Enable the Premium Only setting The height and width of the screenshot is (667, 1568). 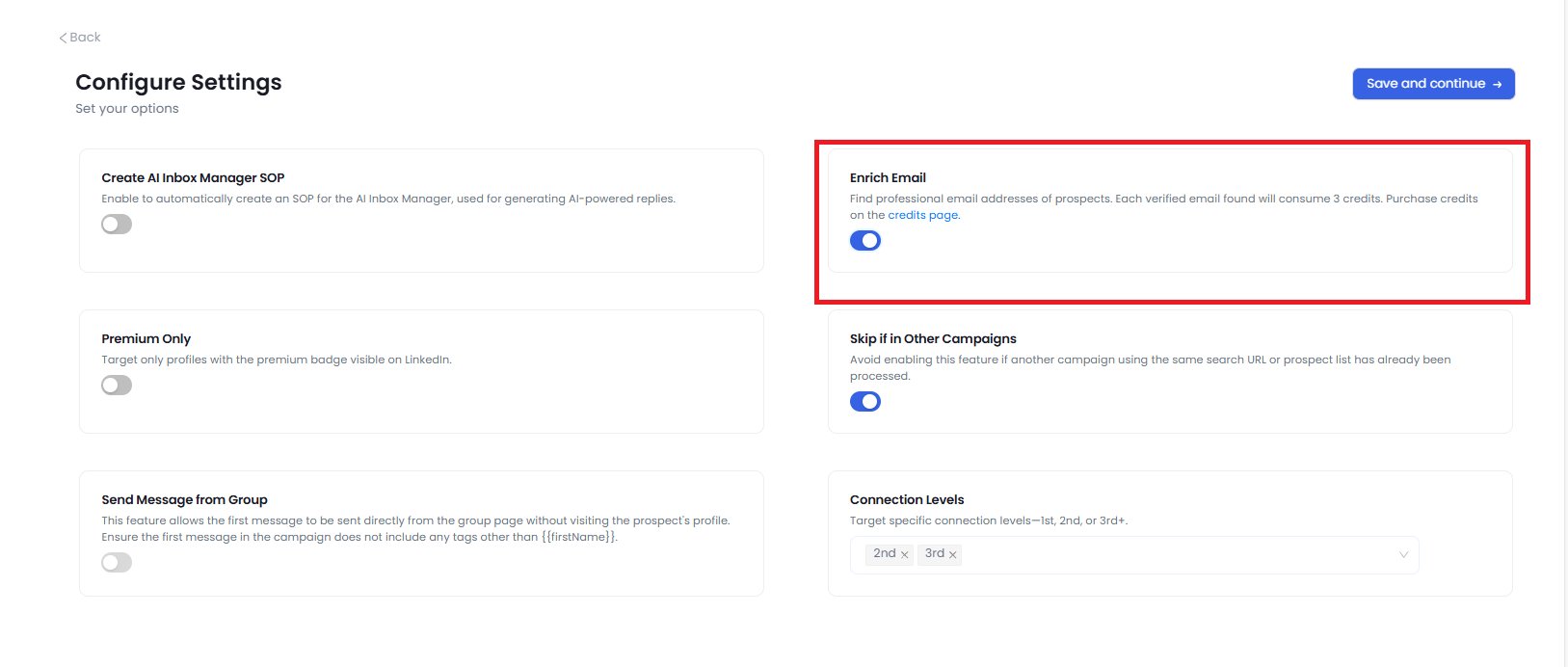tap(116, 384)
